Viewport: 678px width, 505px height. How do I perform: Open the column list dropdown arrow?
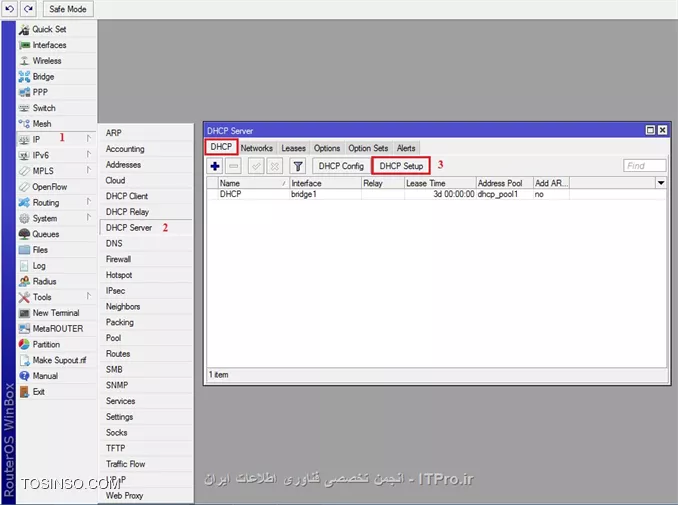click(661, 183)
